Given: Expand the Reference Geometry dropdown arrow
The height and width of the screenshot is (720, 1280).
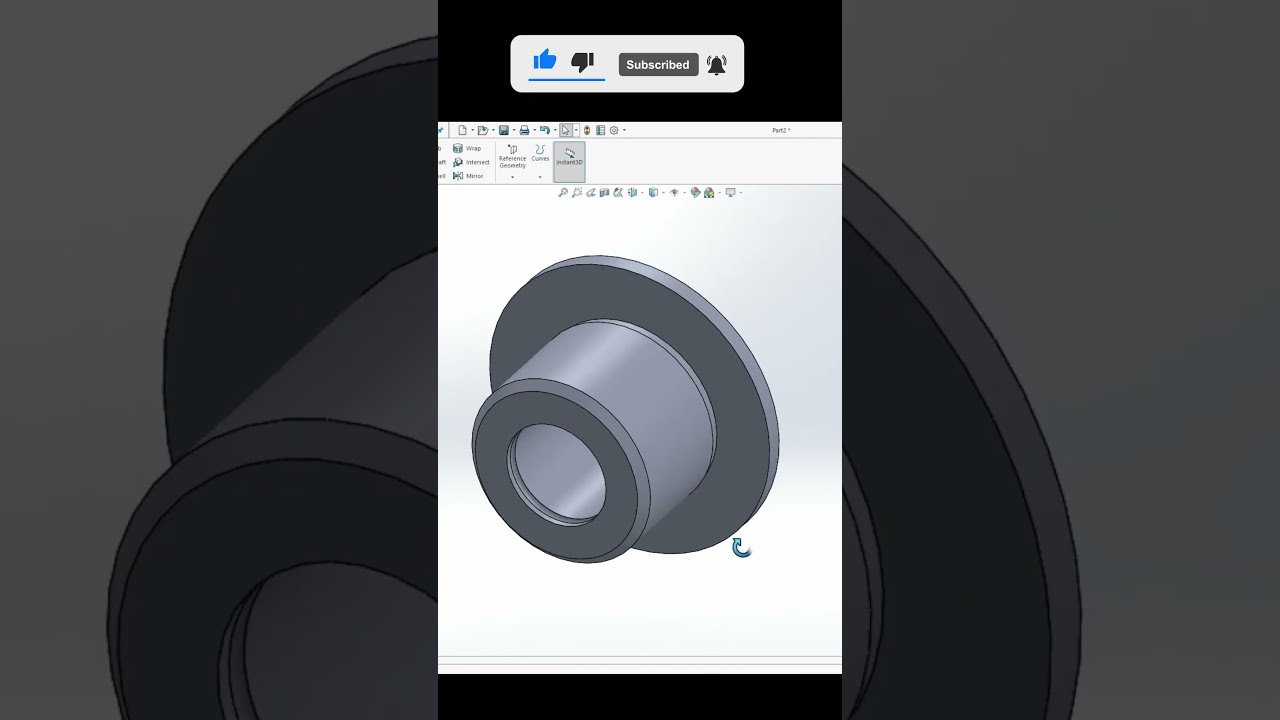Looking at the screenshot, I should pyautogui.click(x=512, y=177).
